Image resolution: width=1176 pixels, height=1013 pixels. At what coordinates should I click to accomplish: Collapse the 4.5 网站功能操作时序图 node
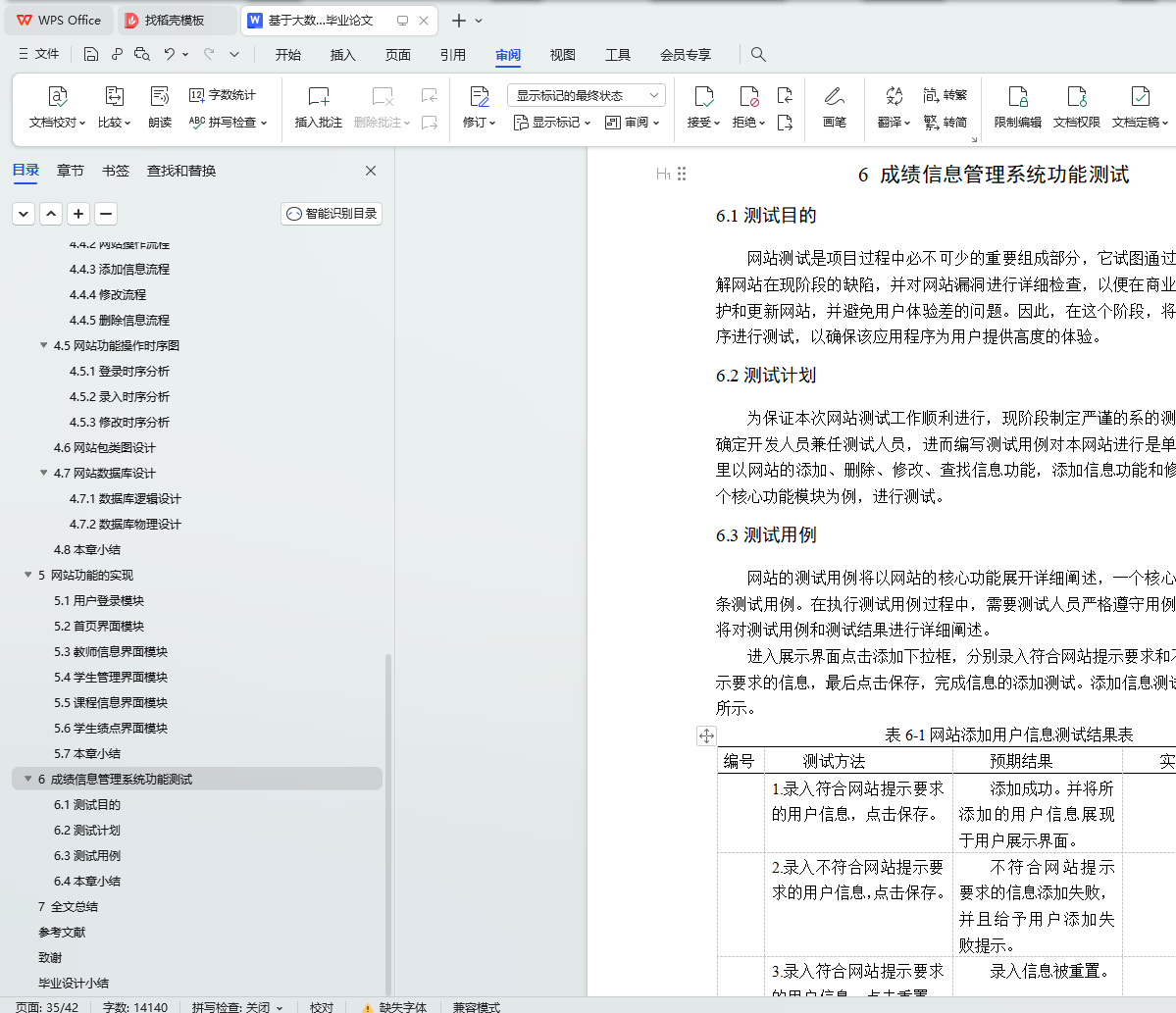click(43, 345)
